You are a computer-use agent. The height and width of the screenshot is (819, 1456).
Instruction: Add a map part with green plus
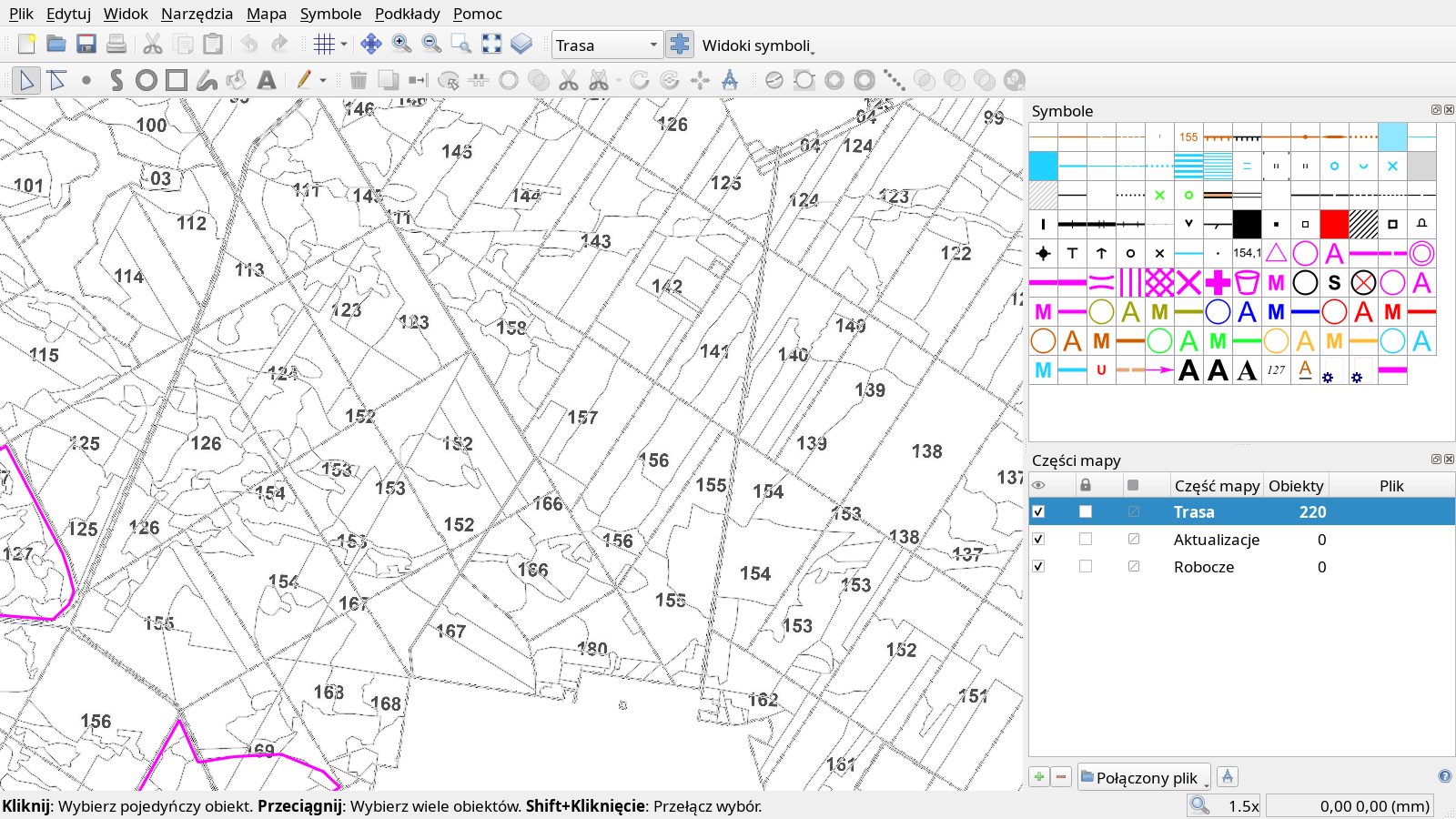tap(1039, 776)
